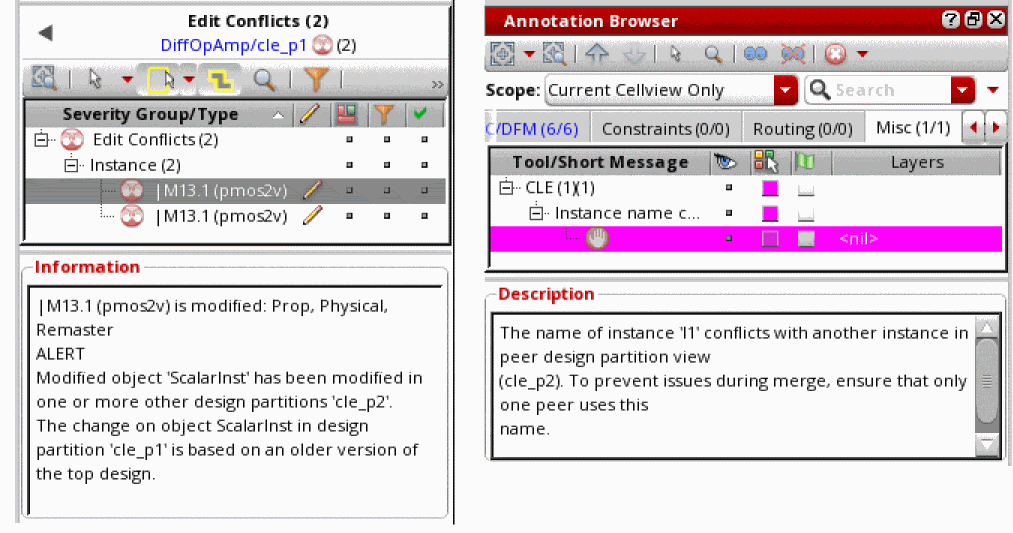
Task: Toggle the checked column box on highlighted M13.1 row
Action: tap(424, 190)
